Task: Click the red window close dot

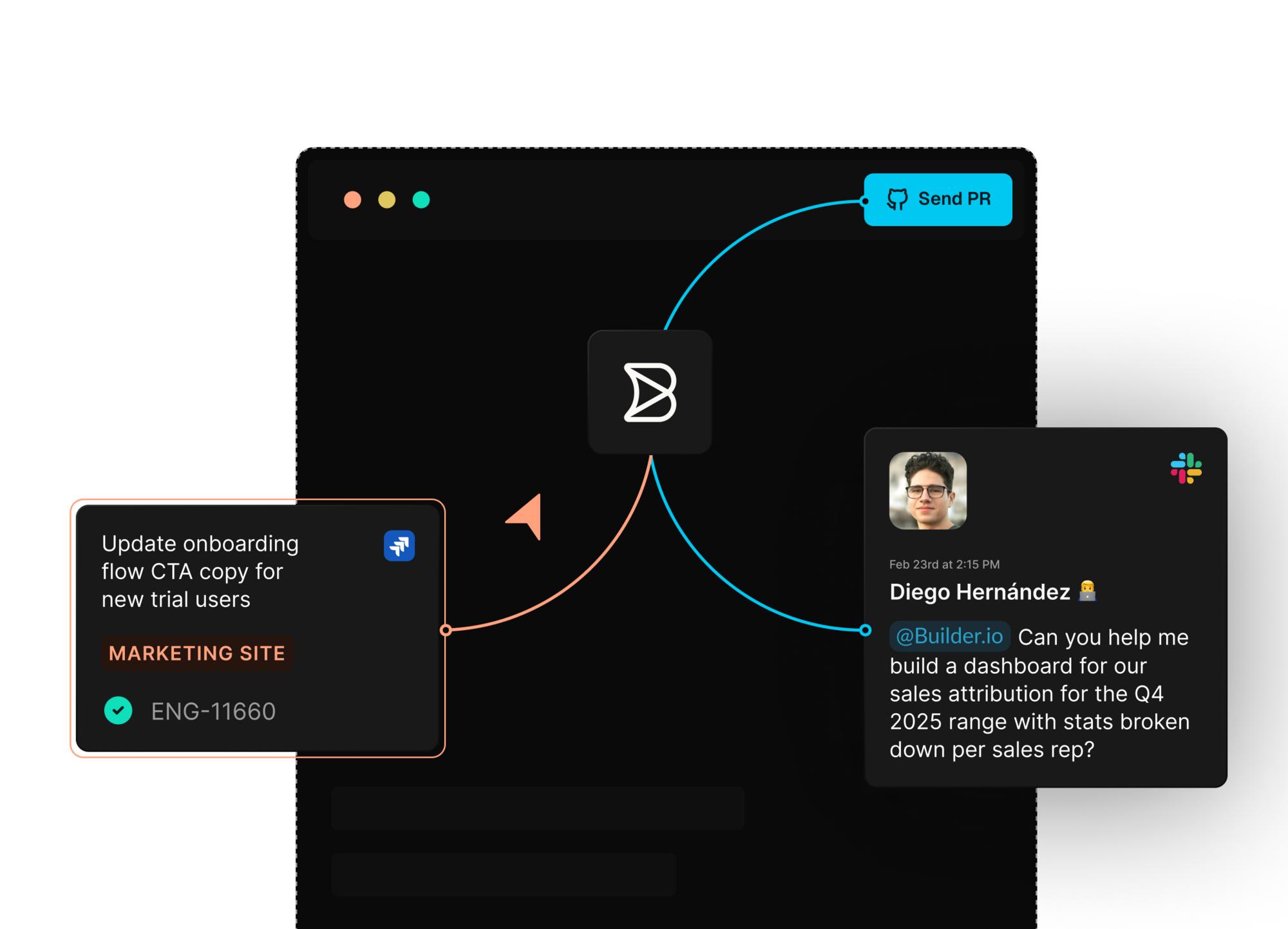Action: 352,200
